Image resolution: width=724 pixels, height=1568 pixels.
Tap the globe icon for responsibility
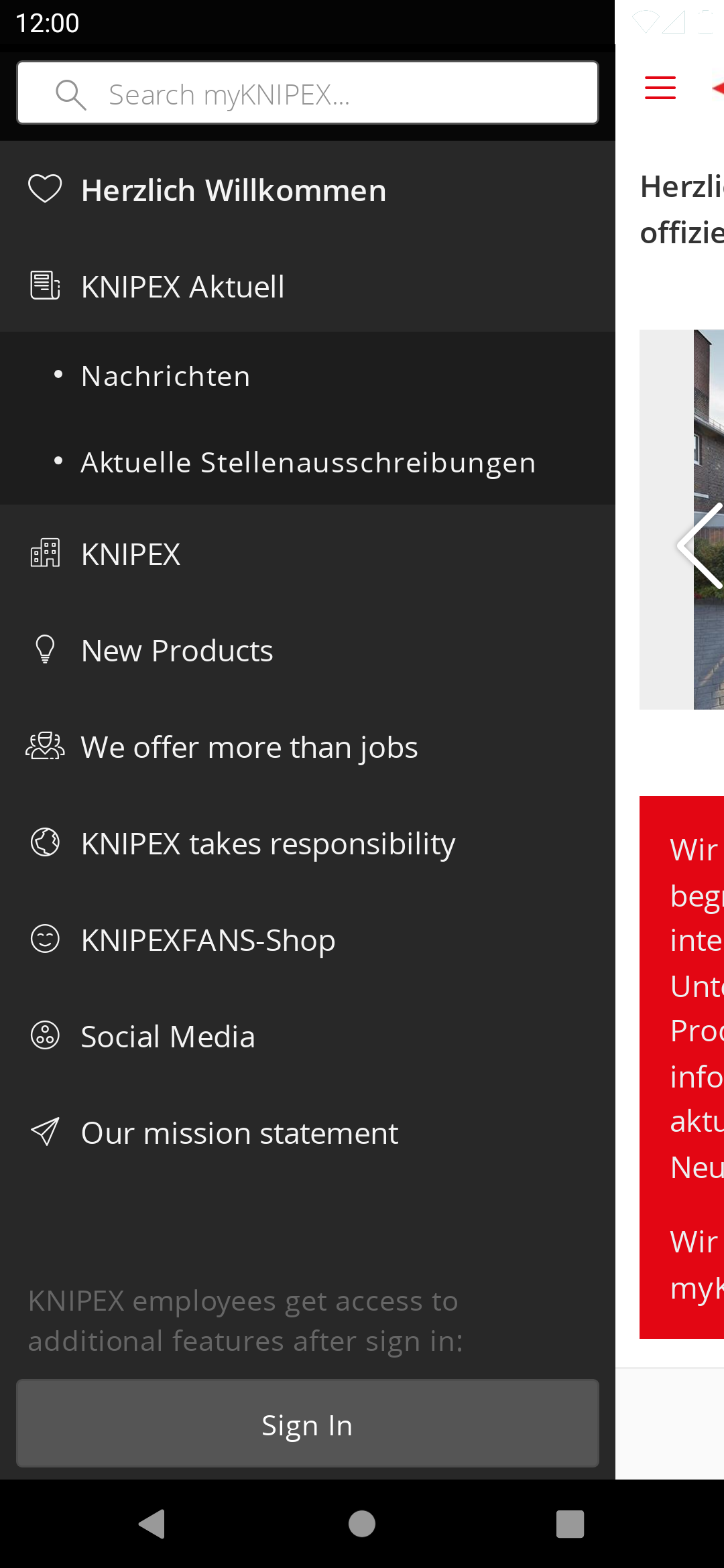pos(45,842)
